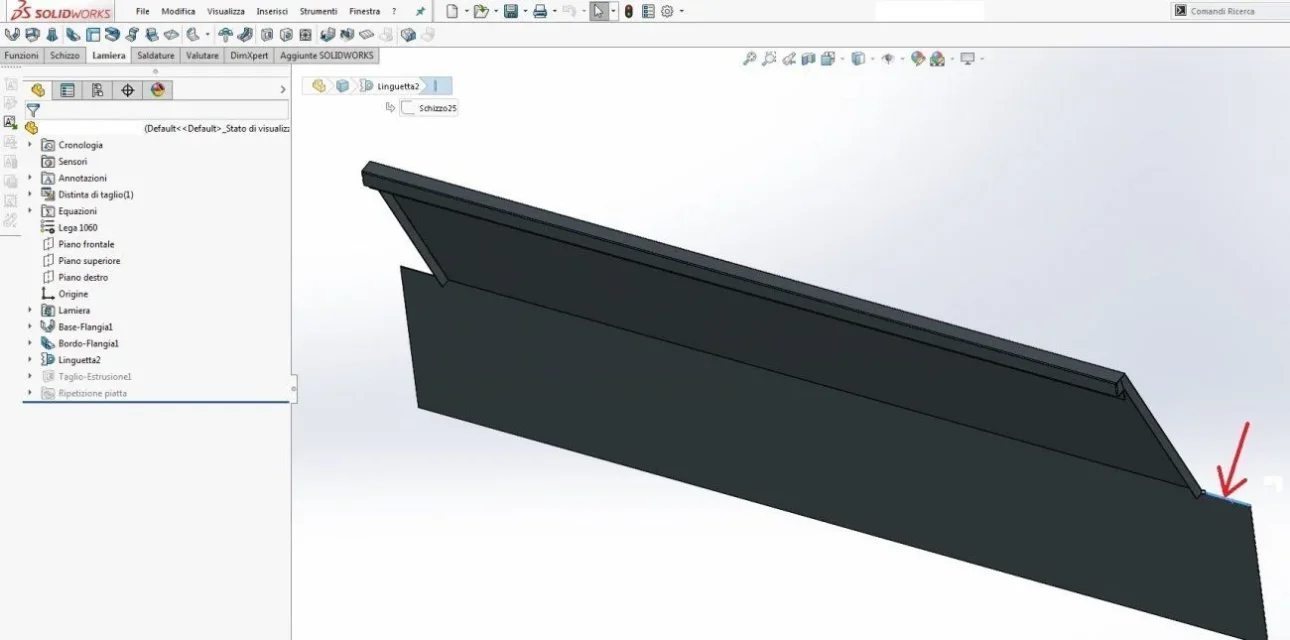The image size is (1290, 640).
Task: Expand the Bordo-Flangia1 feature node
Action: click(x=30, y=343)
